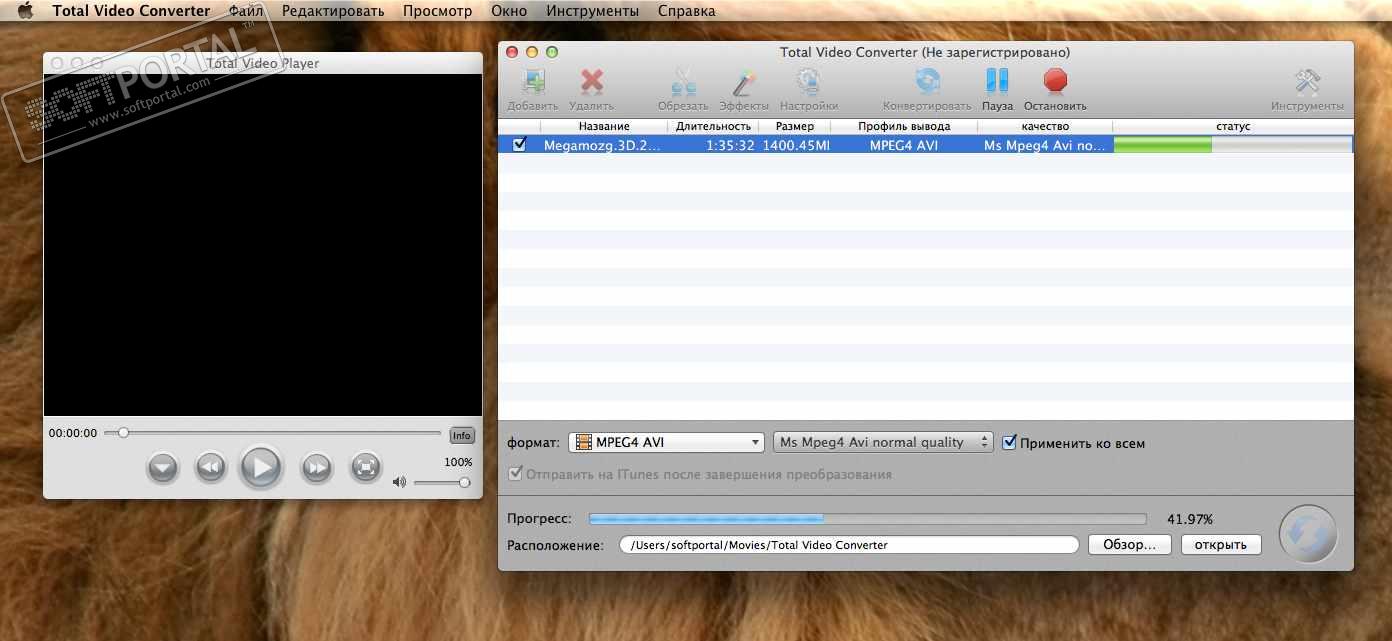This screenshot has height=641, width=1392.
Task: Open the Apple menu
Action: [26, 11]
